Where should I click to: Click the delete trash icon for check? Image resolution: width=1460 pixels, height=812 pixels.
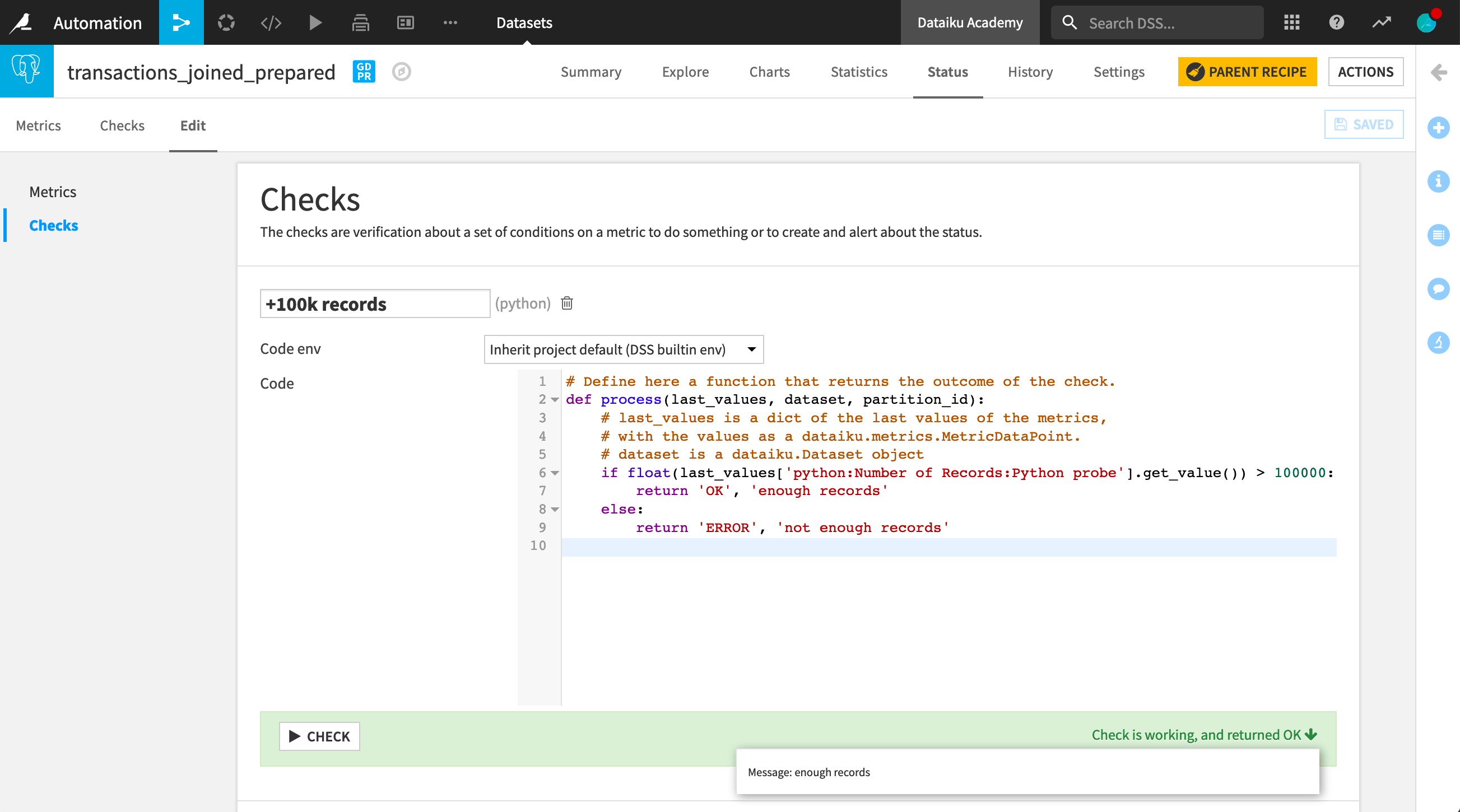(x=566, y=303)
